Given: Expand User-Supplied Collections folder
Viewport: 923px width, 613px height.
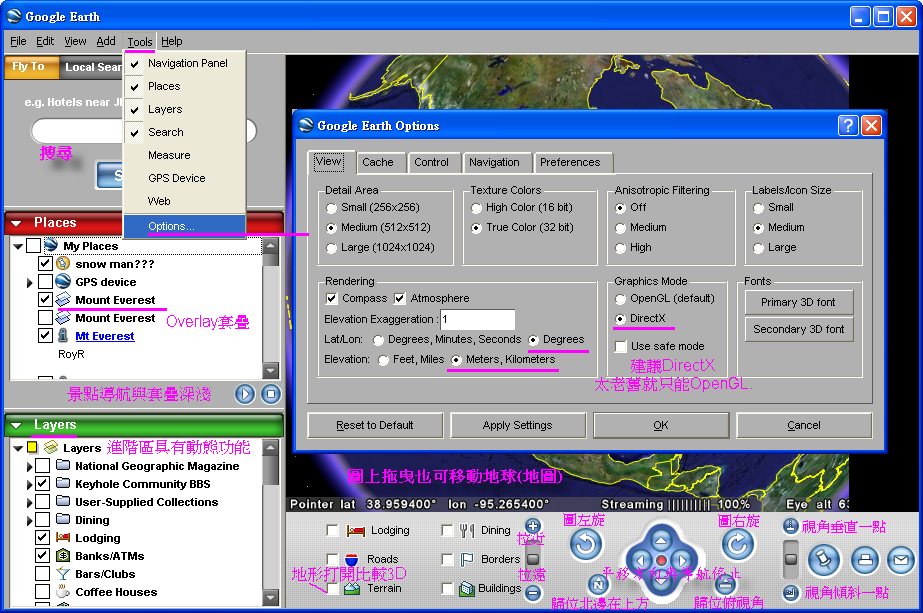Looking at the screenshot, I should coord(29,502).
